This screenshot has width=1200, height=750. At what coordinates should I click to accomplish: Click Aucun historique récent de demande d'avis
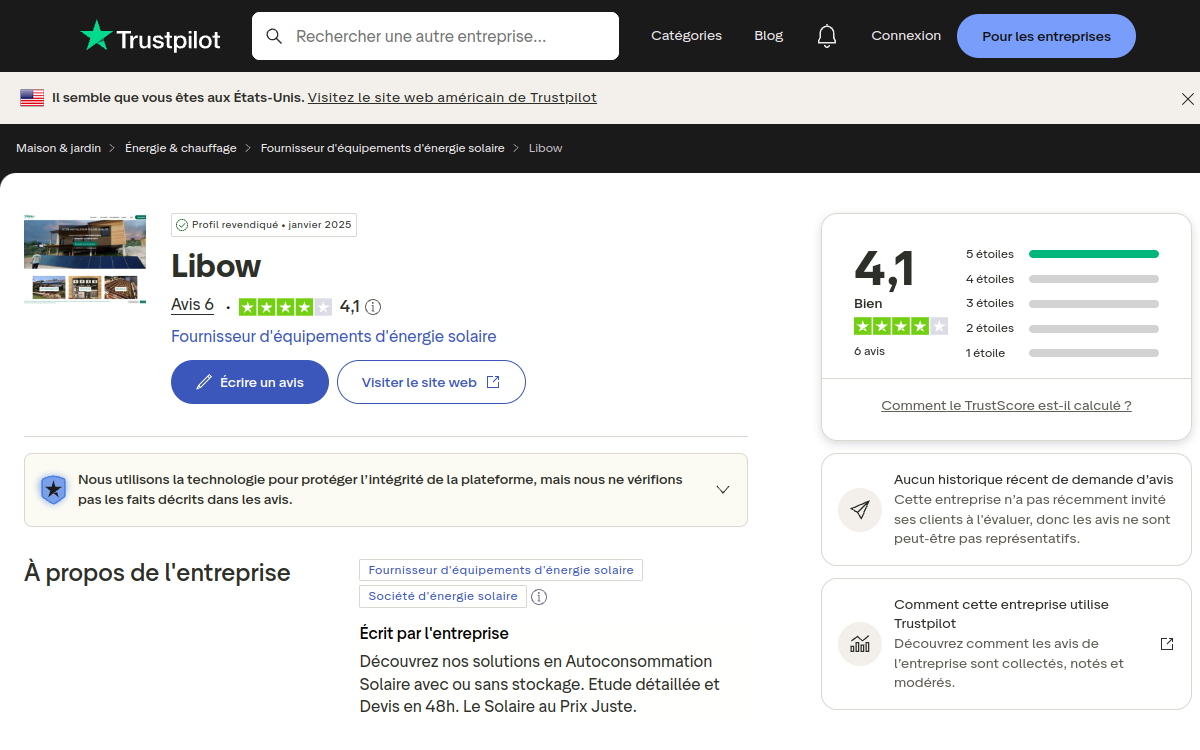point(1034,480)
